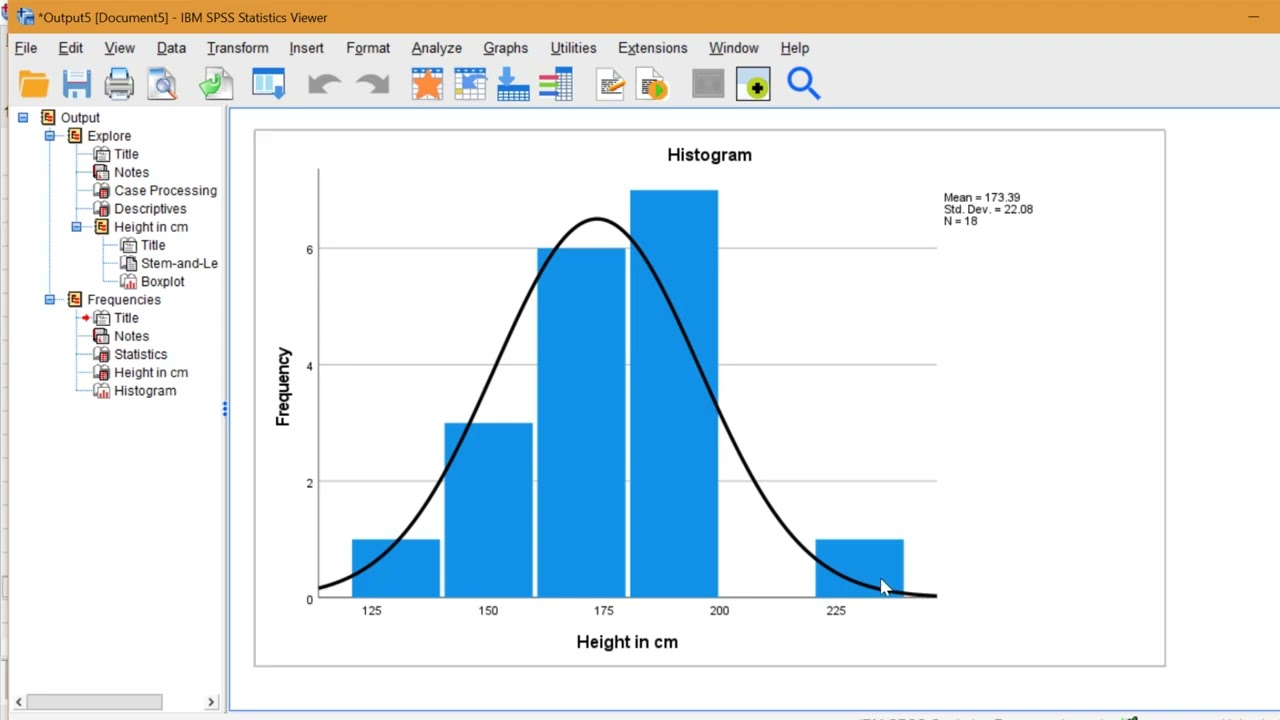Select Title under Explore
This screenshot has width=1280, height=720.
(x=126, y=154)
